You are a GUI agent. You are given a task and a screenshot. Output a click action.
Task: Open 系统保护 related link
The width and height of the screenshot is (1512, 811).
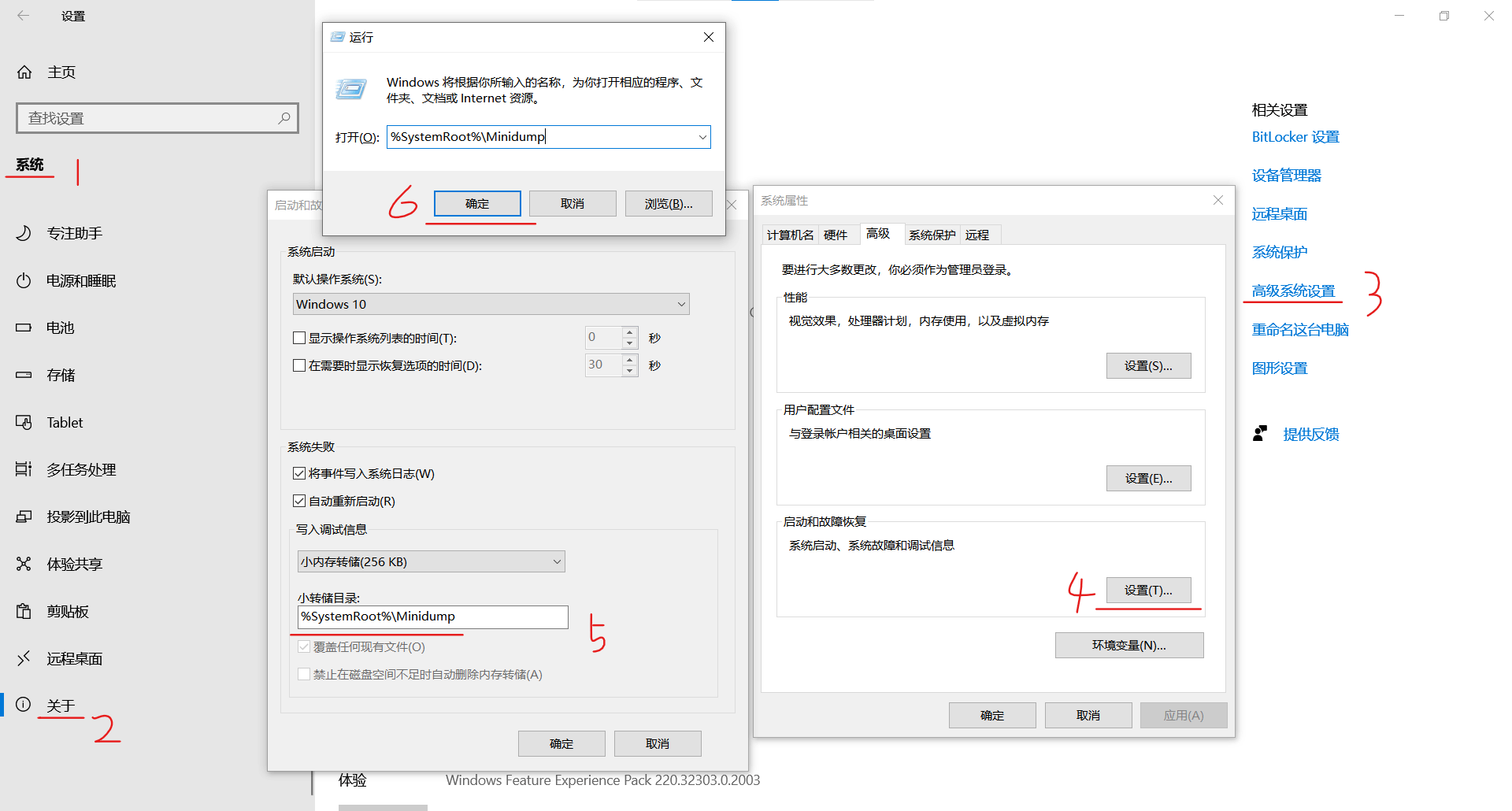point(1280,253)
